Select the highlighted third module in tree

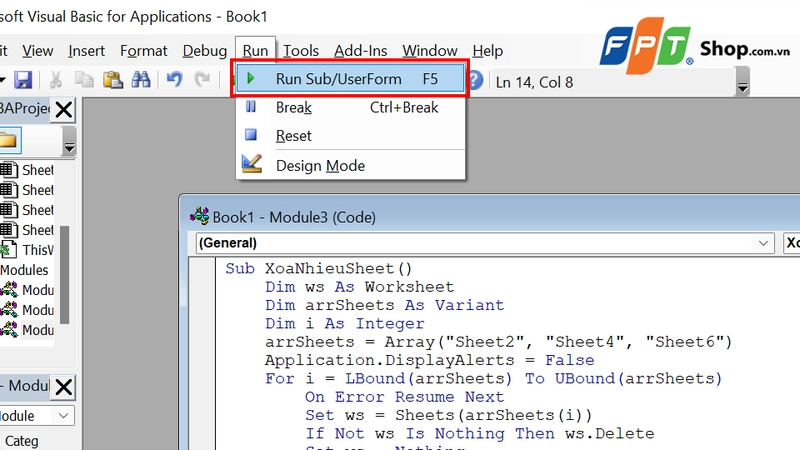pos(27,330)
